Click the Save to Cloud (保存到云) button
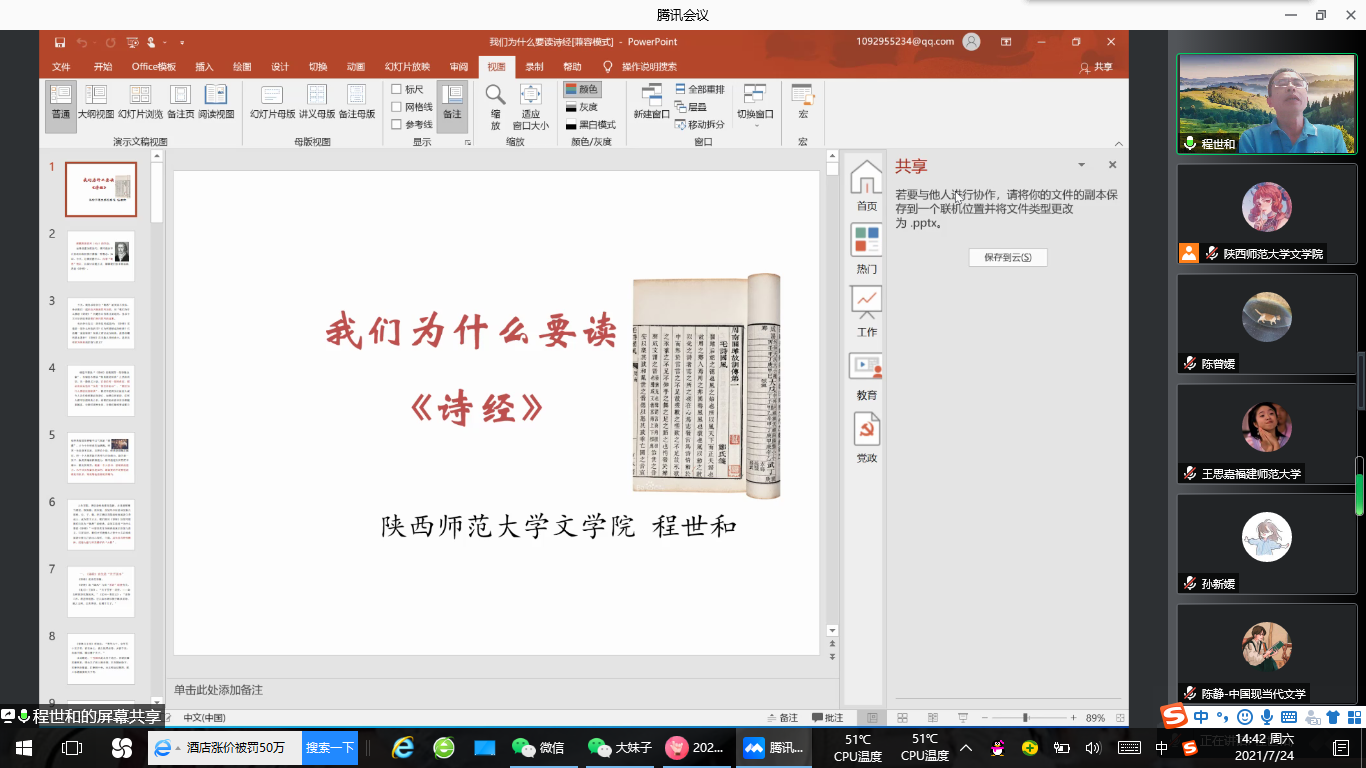 coord(1007,257)
